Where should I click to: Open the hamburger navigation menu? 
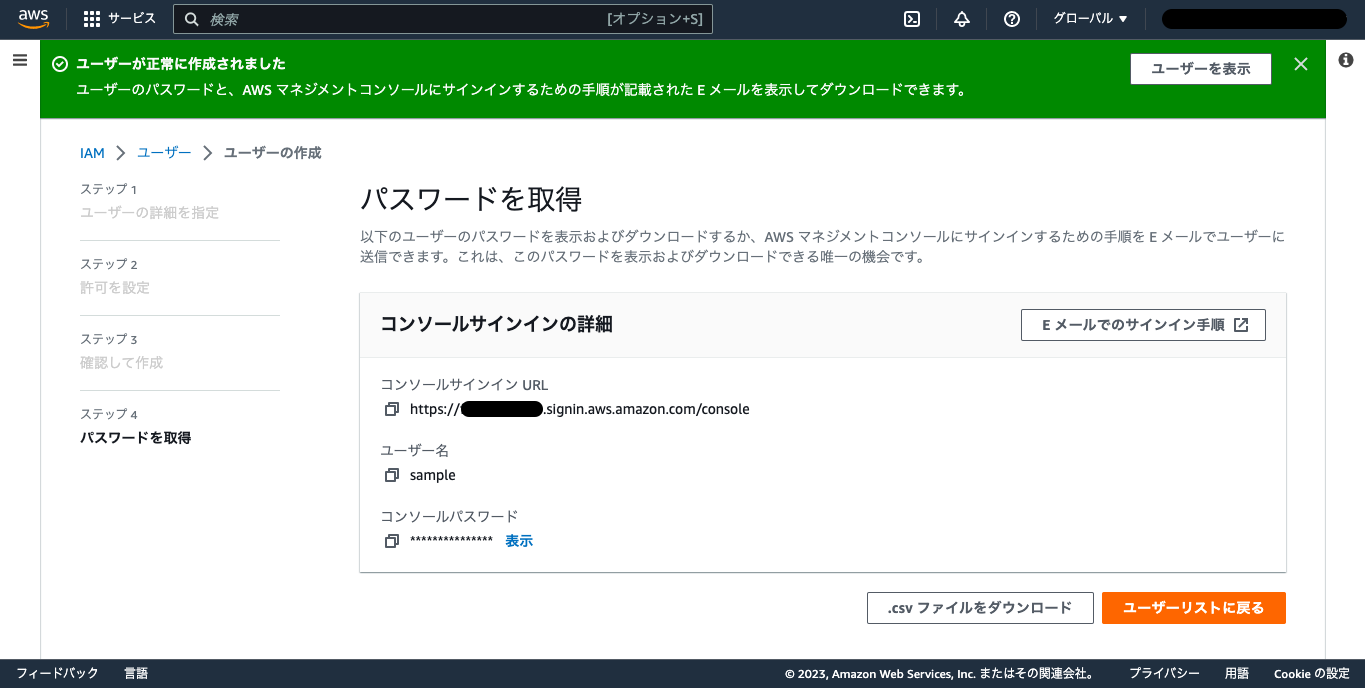tap(20, 60)
